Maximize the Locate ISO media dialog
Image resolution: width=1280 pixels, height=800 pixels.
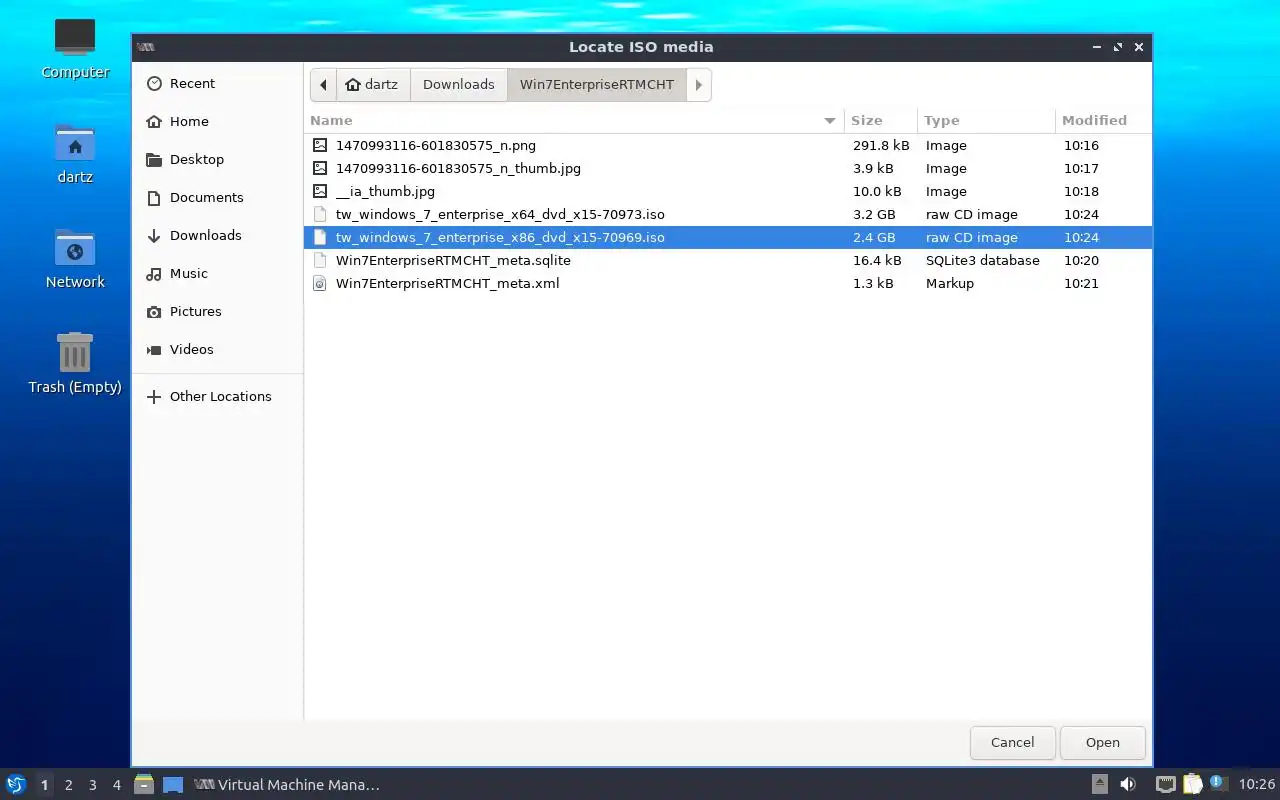(1118, 47)
